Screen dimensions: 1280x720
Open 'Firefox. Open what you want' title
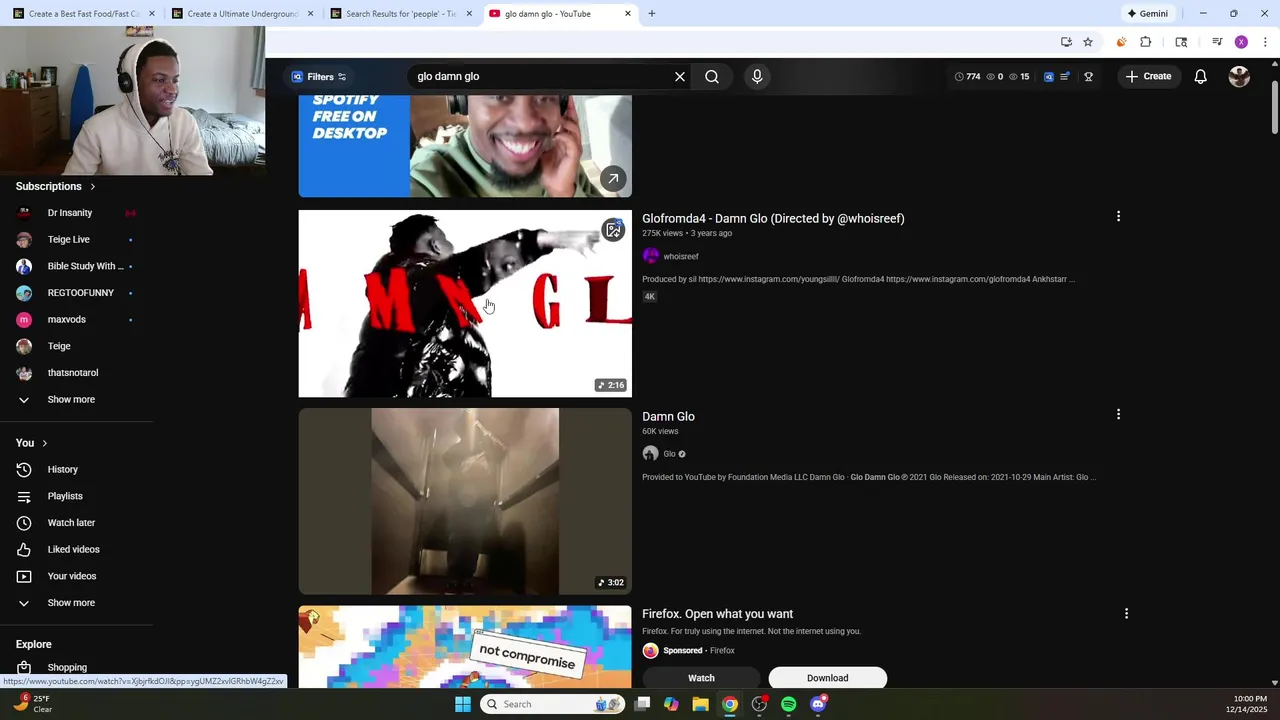click(717, 614)
